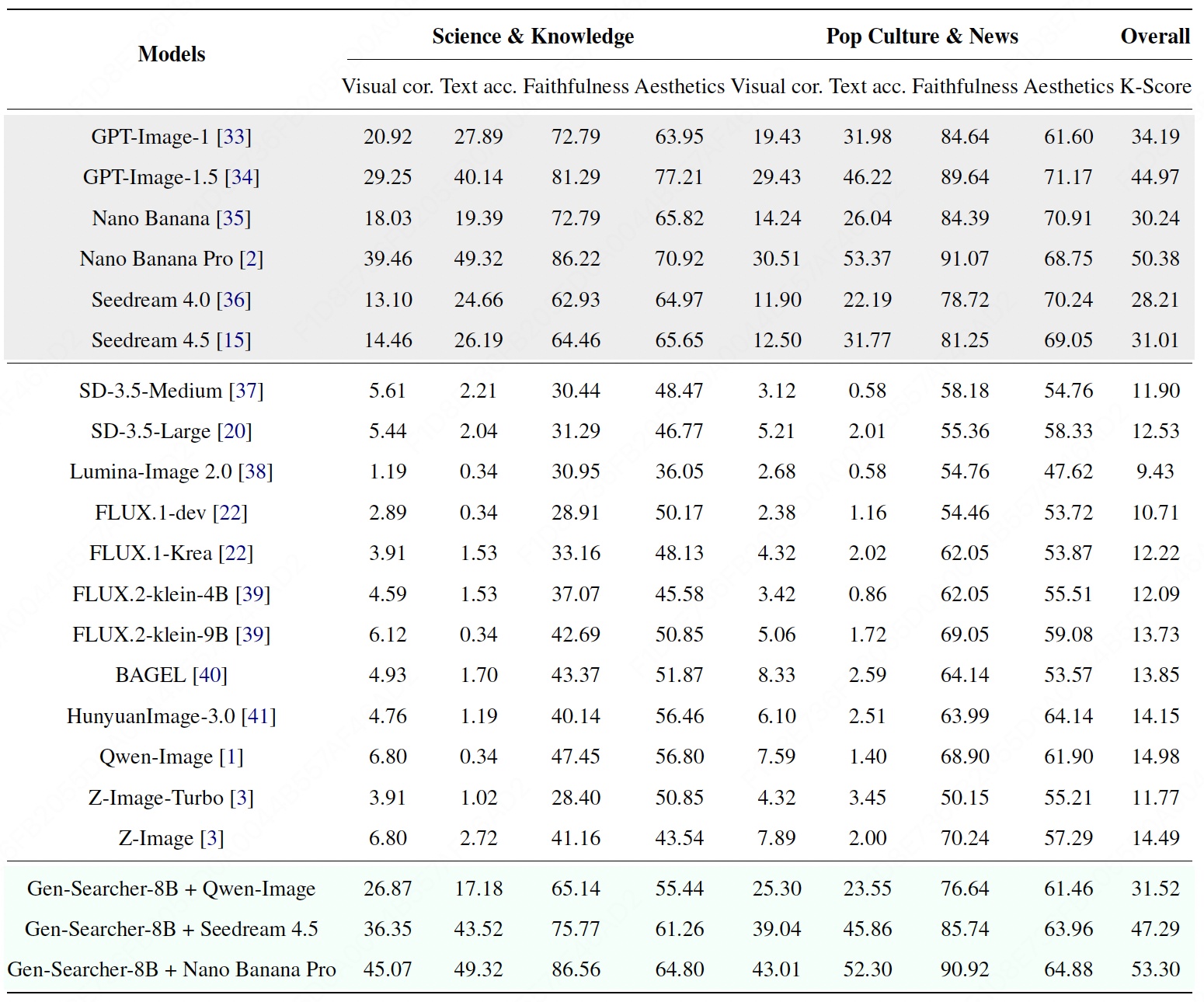The image size is (1204, 1002).
Task: Open reference [40] for BAGEL
Action: pyautogui.click(x=210, y=675)
